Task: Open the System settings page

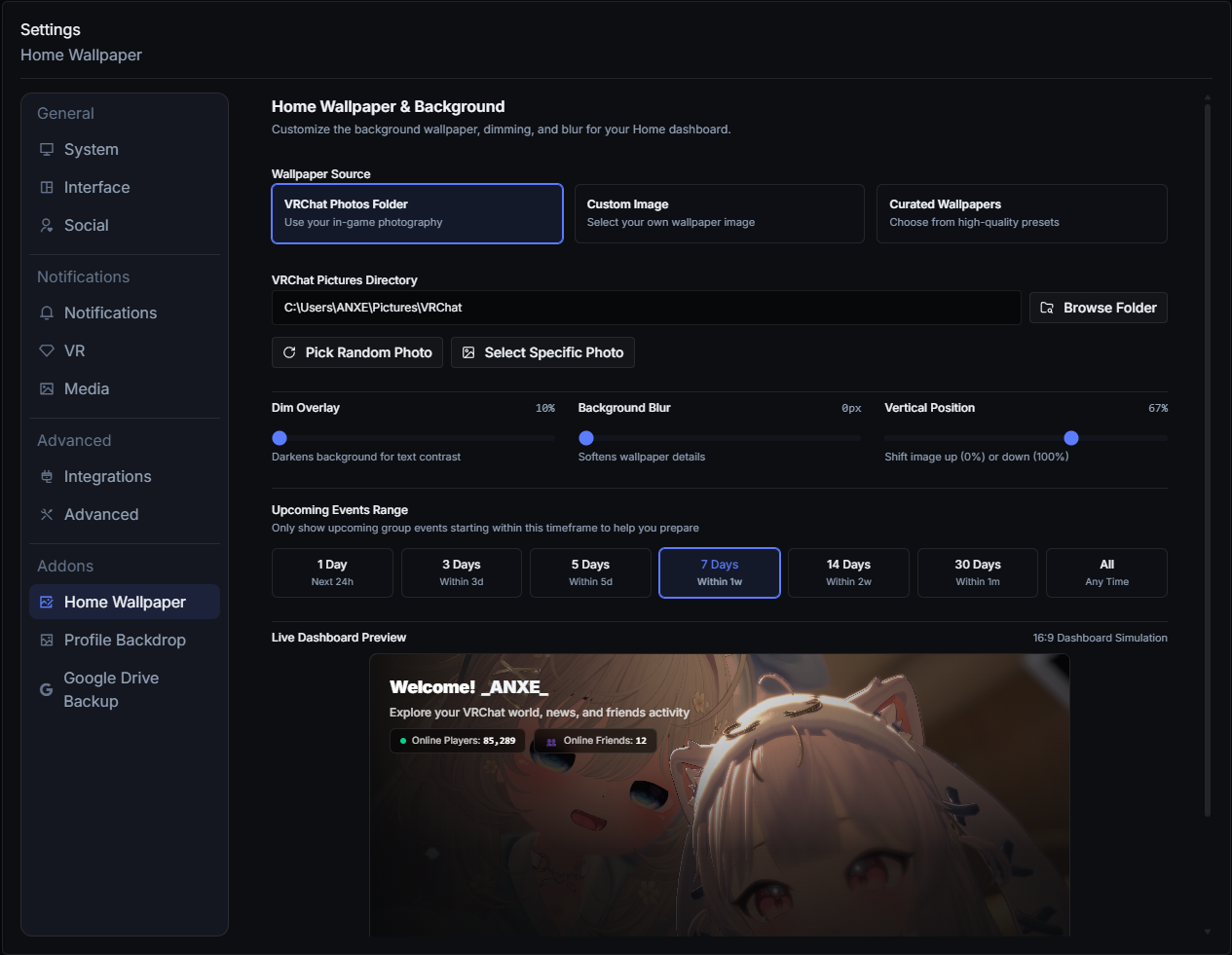Action: (125, 149)
